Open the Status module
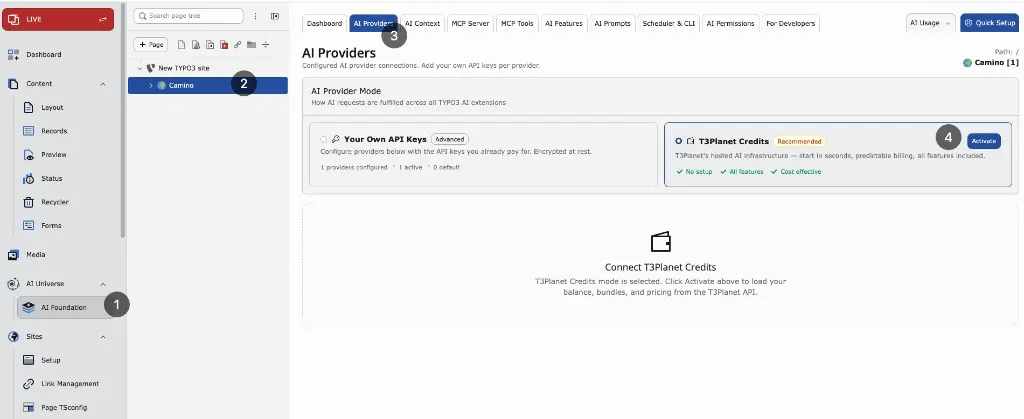 coord(52,178)
